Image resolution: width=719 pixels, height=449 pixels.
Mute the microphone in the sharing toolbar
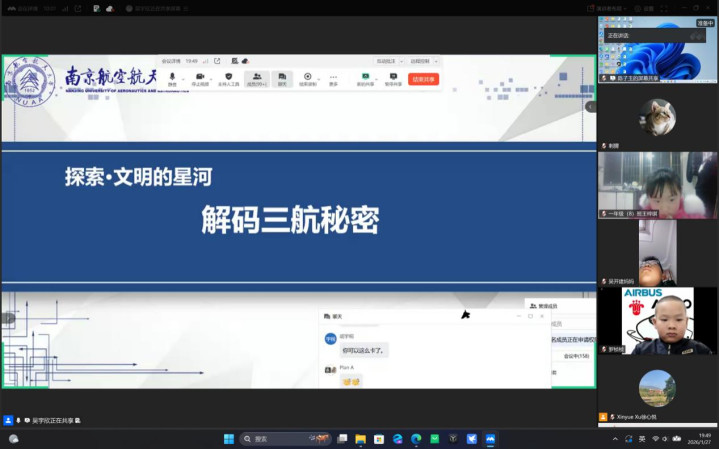[172, 79]
